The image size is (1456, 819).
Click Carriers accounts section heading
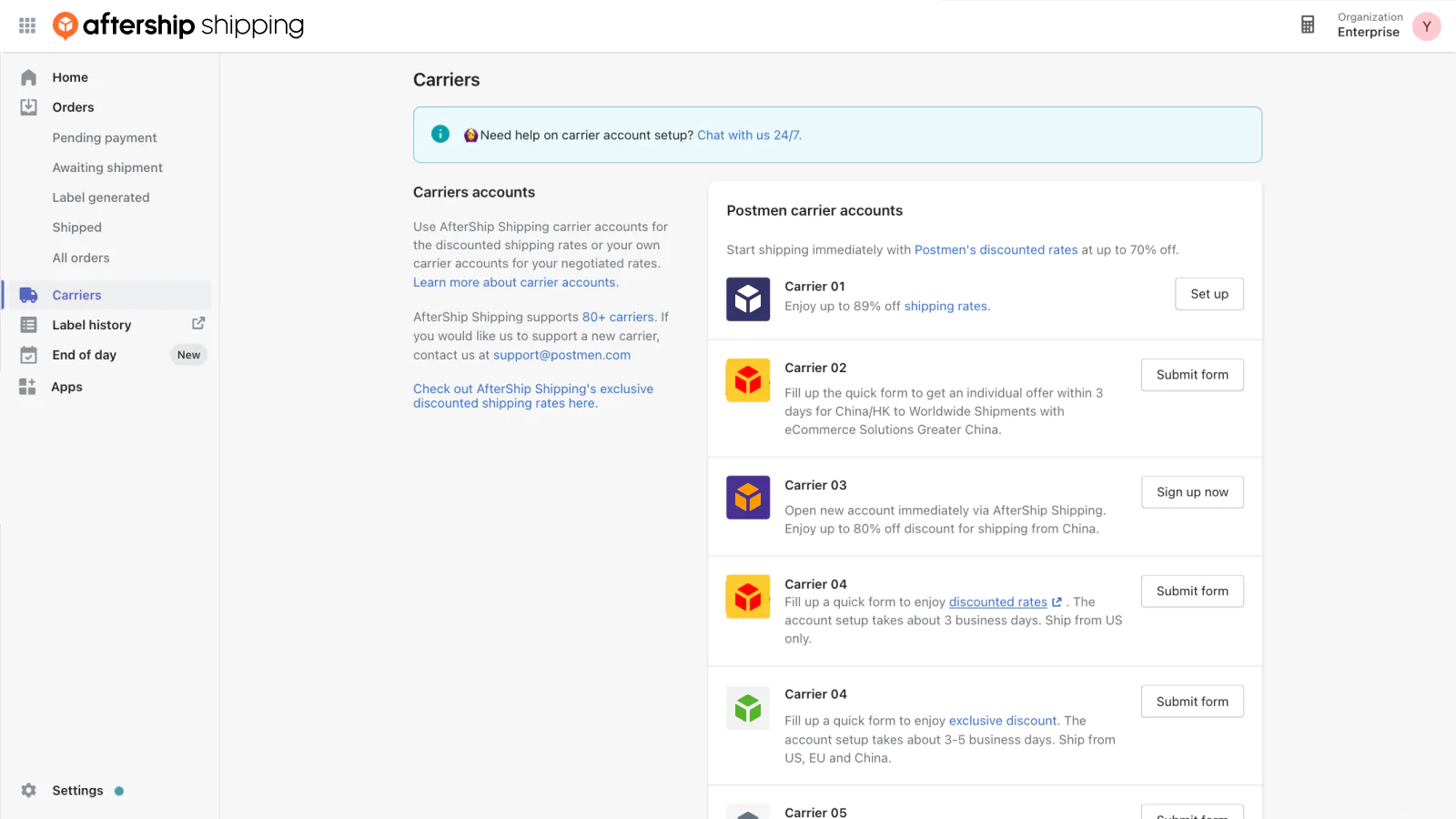[474, 192]
